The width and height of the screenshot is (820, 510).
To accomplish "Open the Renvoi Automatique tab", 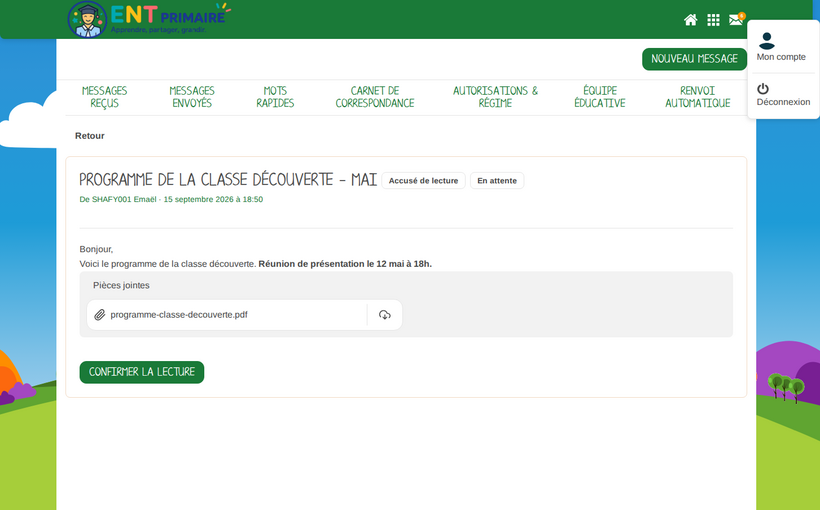I will tap(698, 97).
